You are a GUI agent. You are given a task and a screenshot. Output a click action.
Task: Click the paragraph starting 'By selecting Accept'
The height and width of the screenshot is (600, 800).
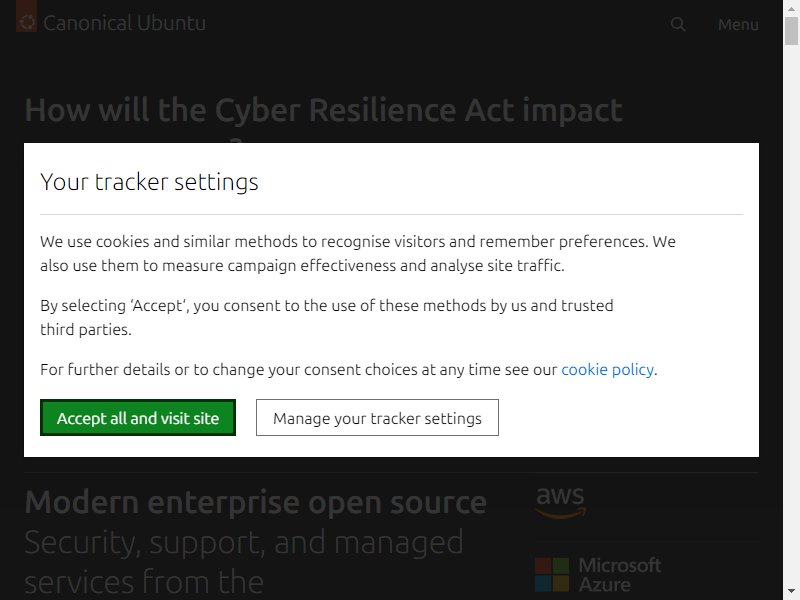click(327, 317)
